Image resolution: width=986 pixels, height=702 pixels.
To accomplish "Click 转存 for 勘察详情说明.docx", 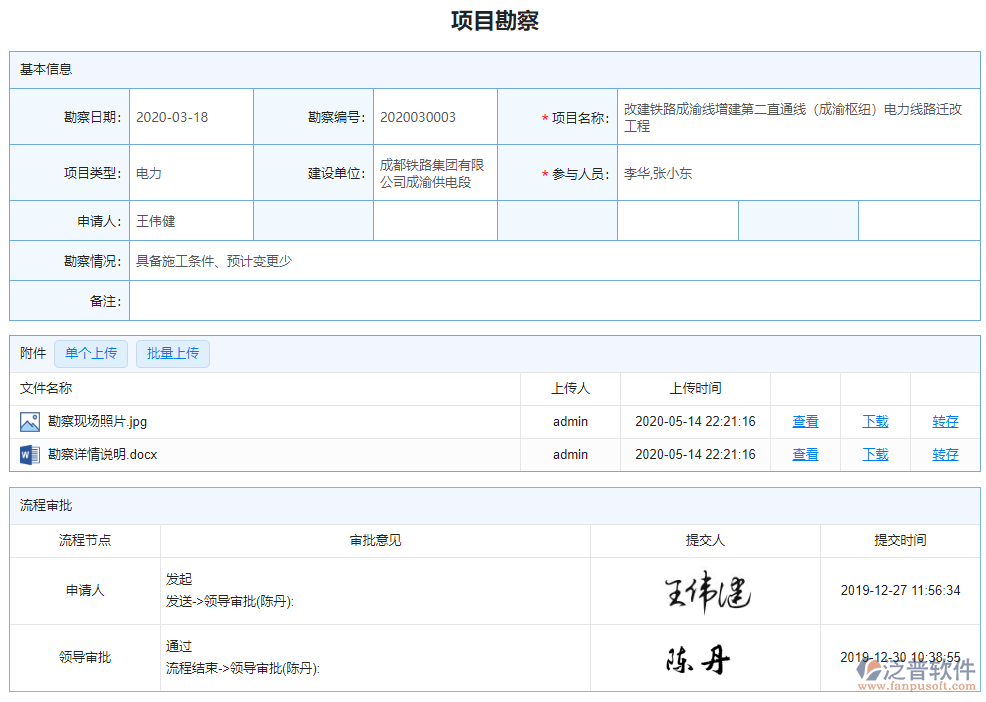I will click(945, 454).
